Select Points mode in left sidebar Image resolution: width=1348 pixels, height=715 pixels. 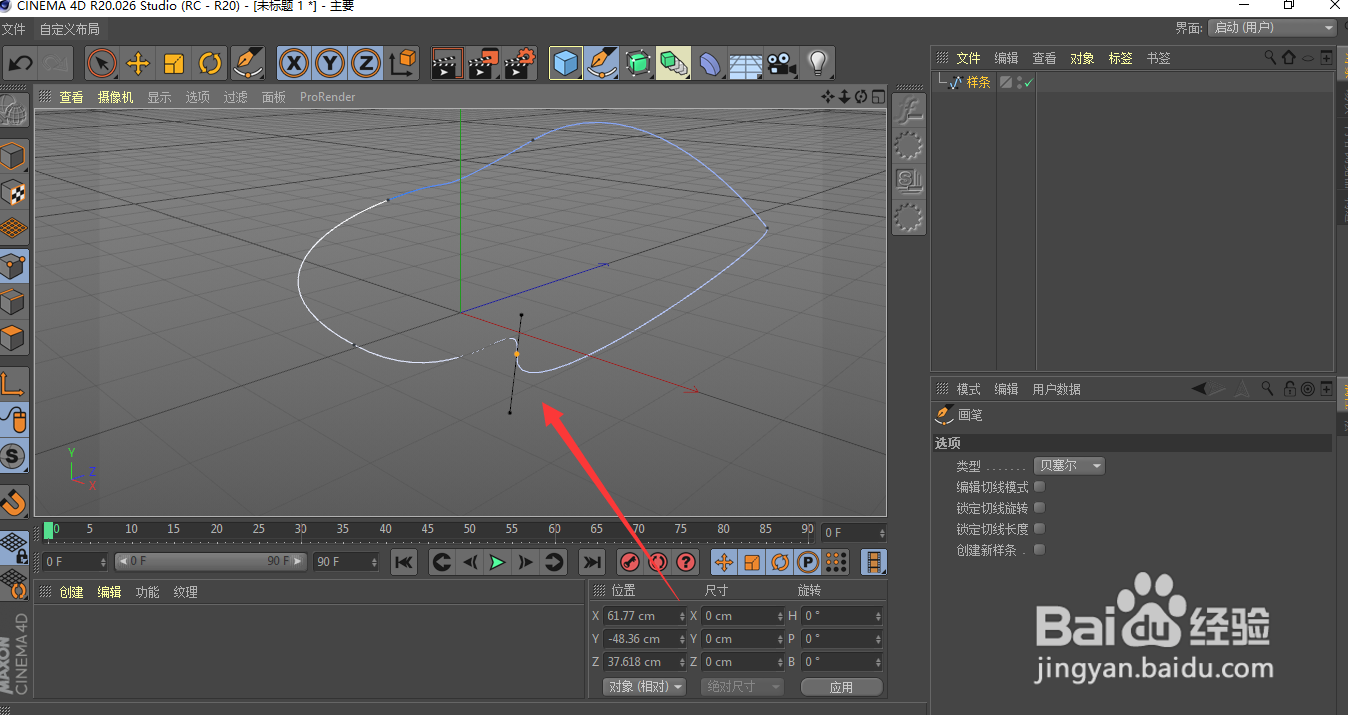pyautogui.click(x=14, y=266)
